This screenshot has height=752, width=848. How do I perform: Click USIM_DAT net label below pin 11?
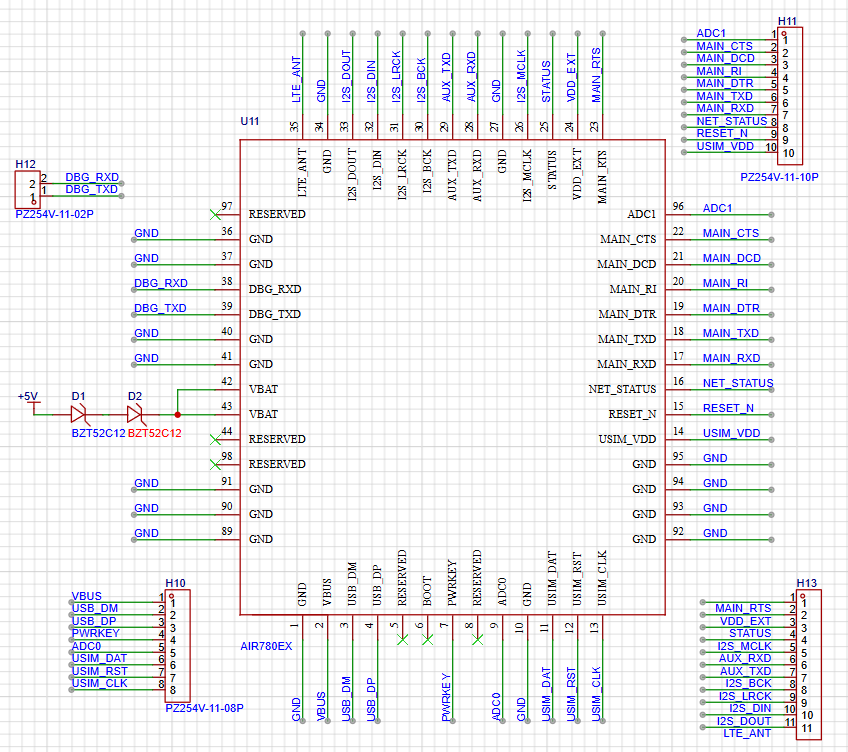546,694
